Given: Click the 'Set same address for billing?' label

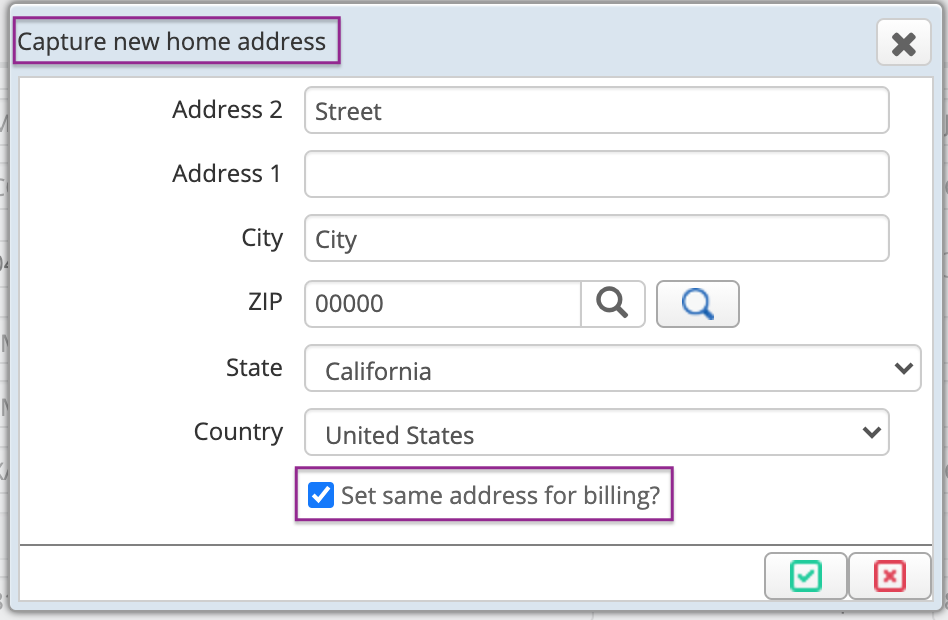Looking at the screenshot, I should click(x=501, y=495).
